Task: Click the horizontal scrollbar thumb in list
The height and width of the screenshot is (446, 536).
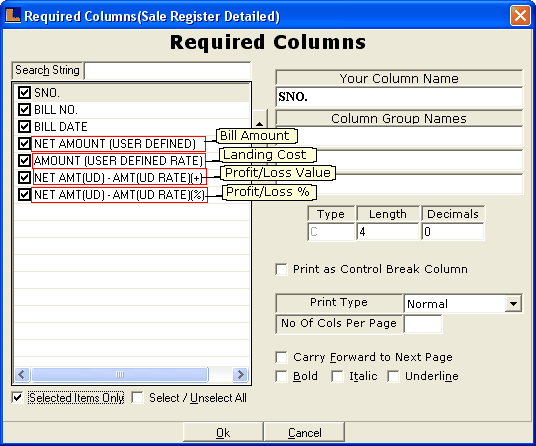Action: pos(120,374)
